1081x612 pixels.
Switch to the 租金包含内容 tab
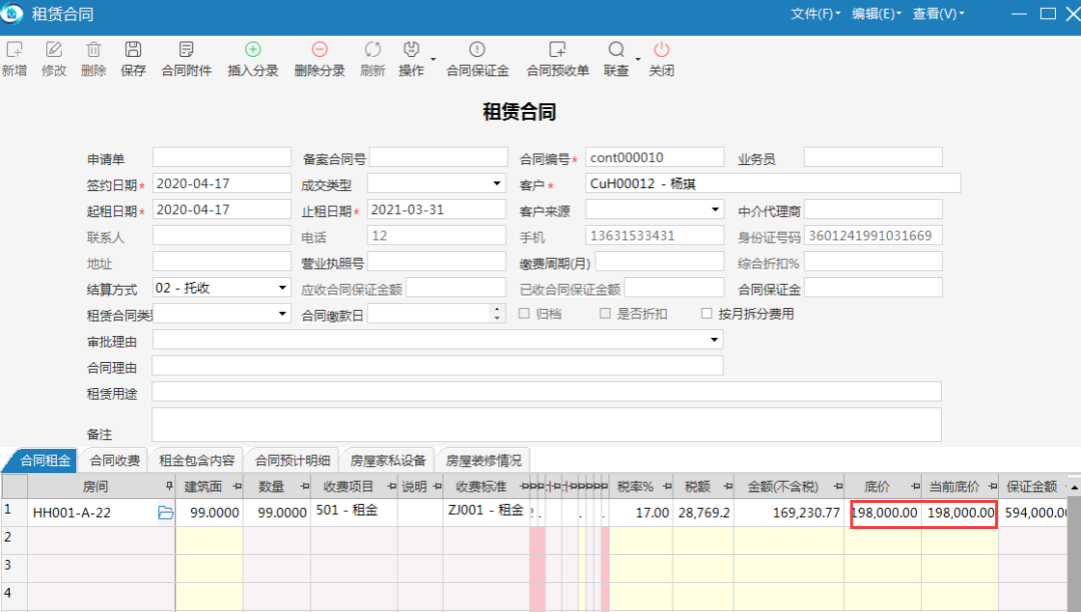coord(196,460)
